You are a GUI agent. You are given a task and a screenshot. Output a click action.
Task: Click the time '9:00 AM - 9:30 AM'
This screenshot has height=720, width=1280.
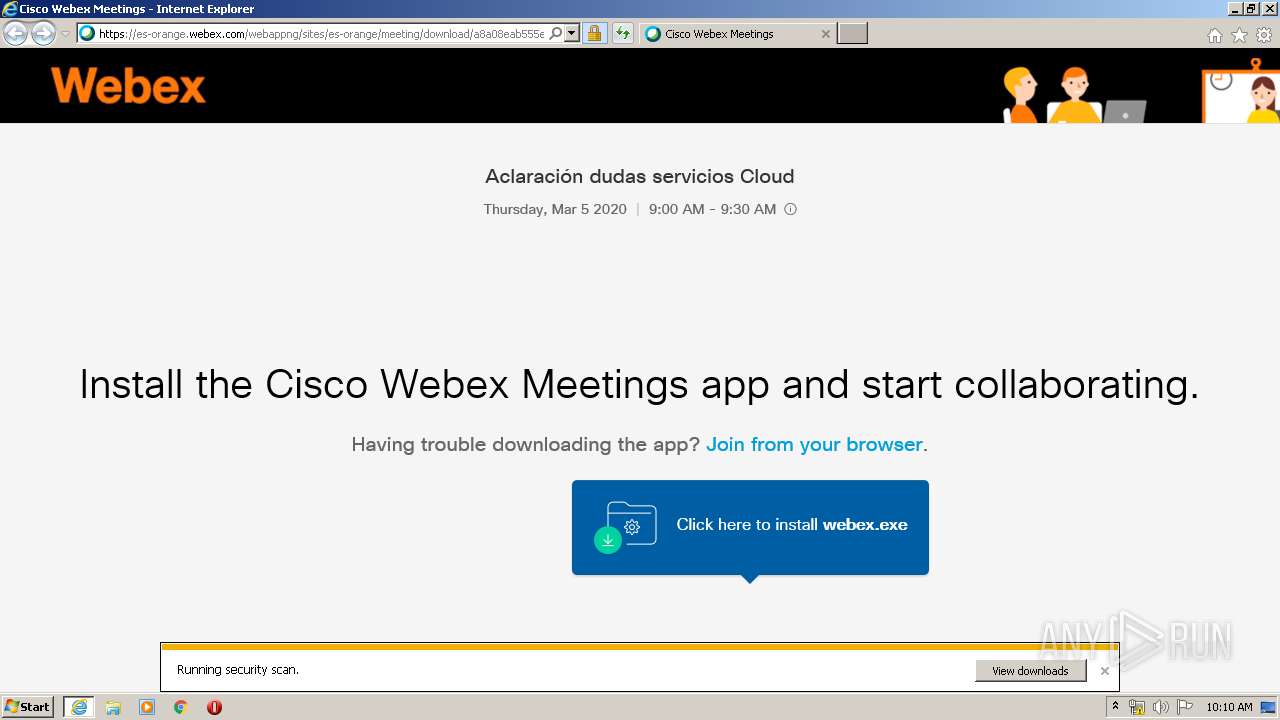712,209
